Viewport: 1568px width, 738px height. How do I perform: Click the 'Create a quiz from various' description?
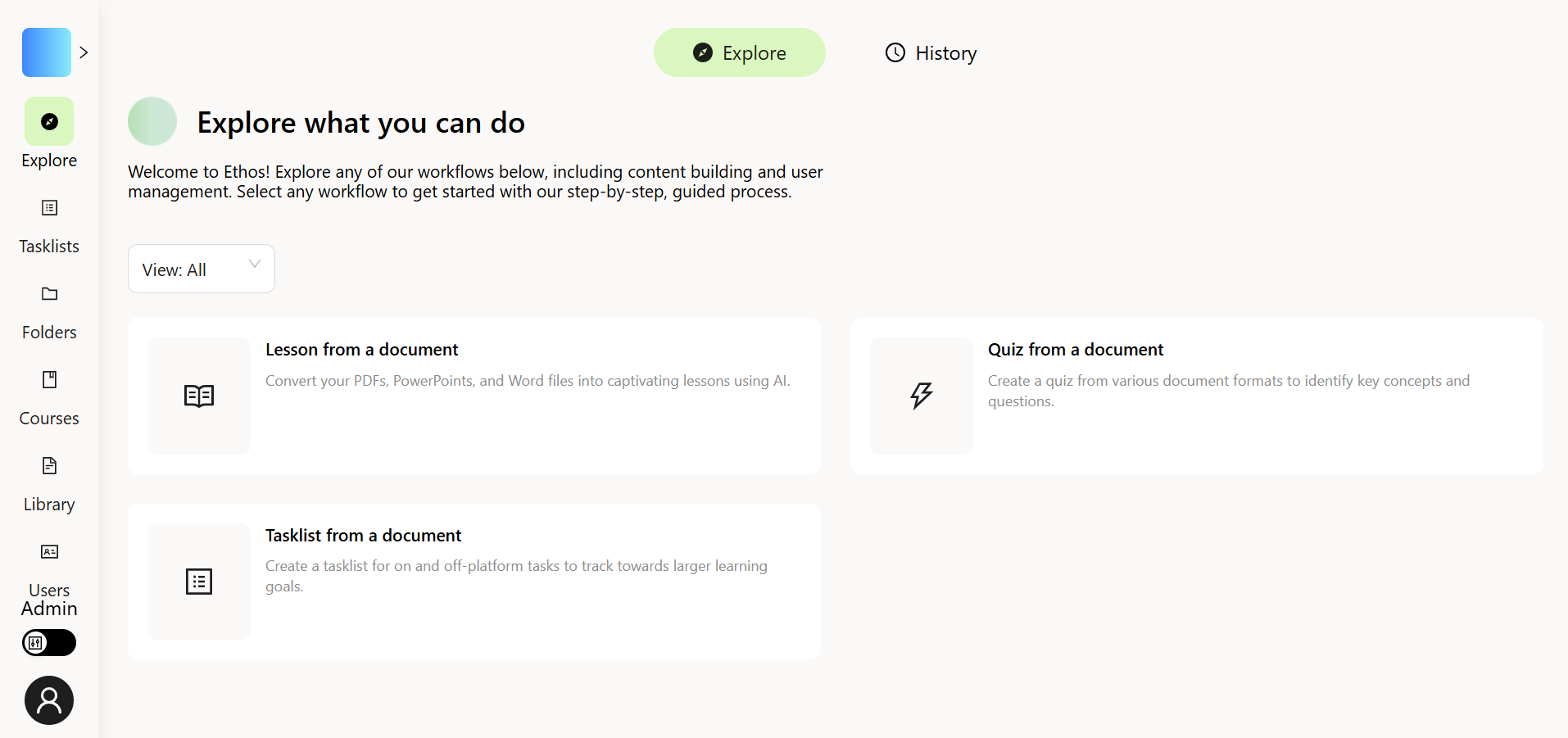pos(1229,391)
